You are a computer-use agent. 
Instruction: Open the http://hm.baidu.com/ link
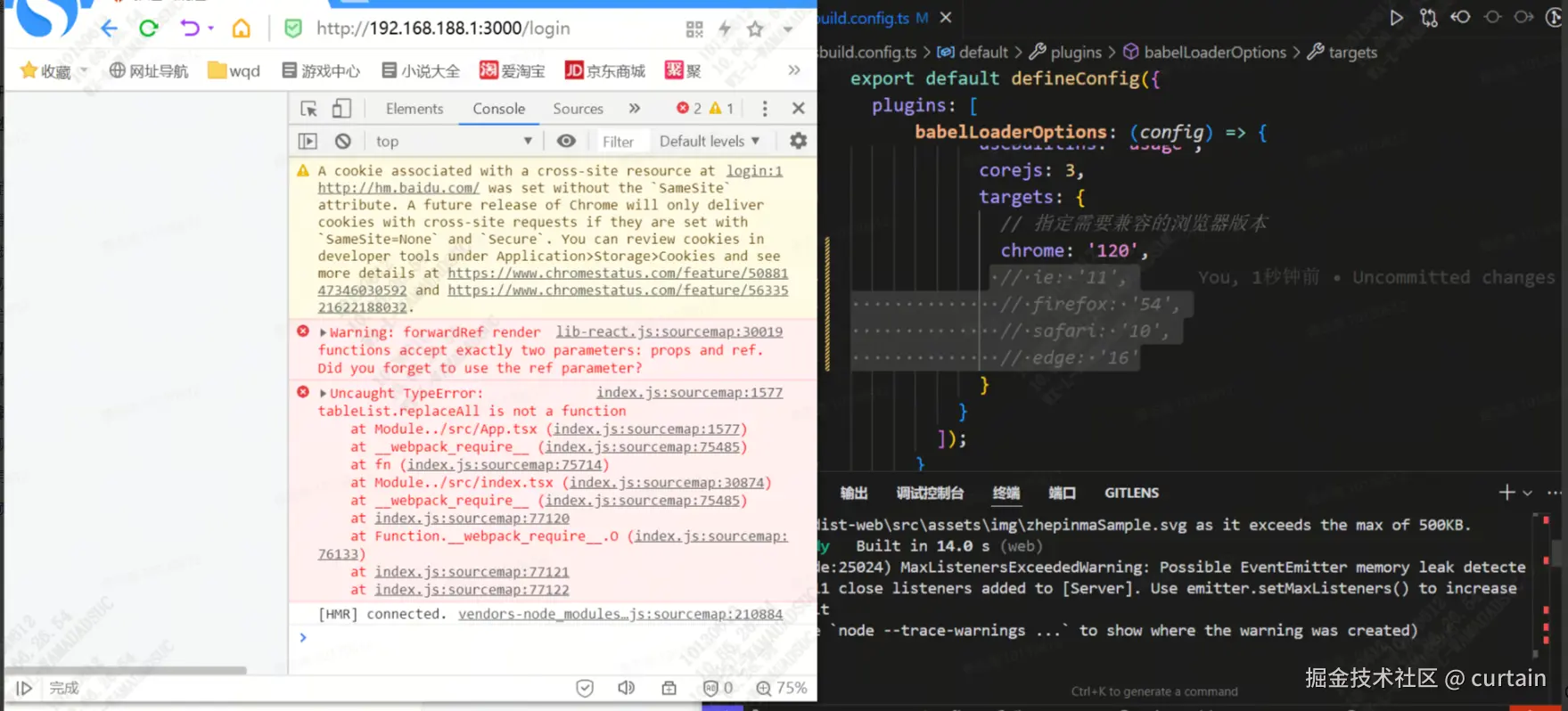point(398,188)
